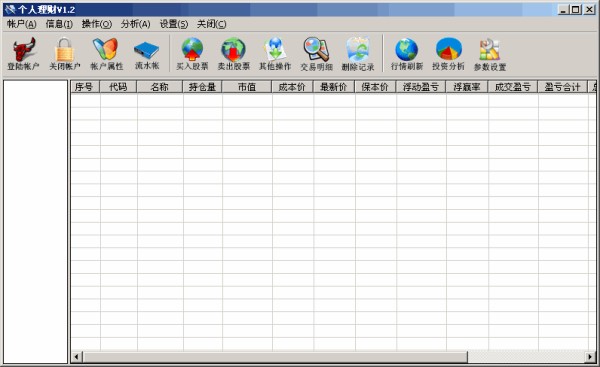Screen dimensions: 600x367
Task: Click the 保本价 column header
Action: 375,87
